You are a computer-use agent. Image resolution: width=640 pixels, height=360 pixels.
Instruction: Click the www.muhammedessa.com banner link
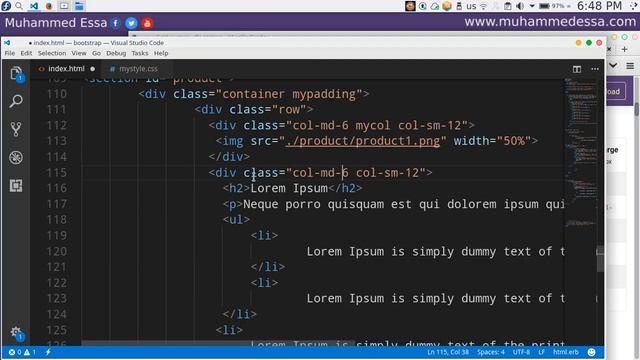coord(550,22)
